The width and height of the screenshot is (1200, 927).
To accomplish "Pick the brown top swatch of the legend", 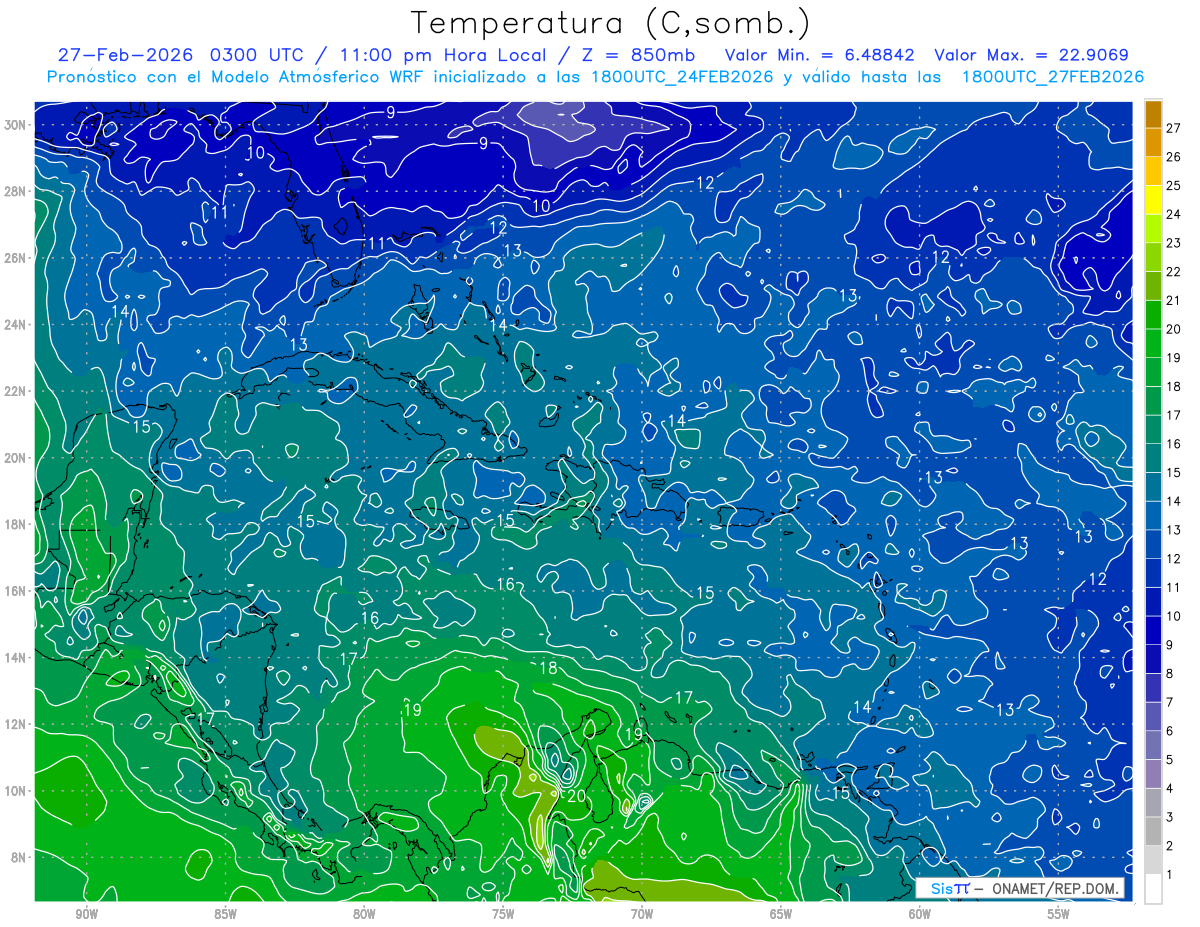I will coord(1153,115).
